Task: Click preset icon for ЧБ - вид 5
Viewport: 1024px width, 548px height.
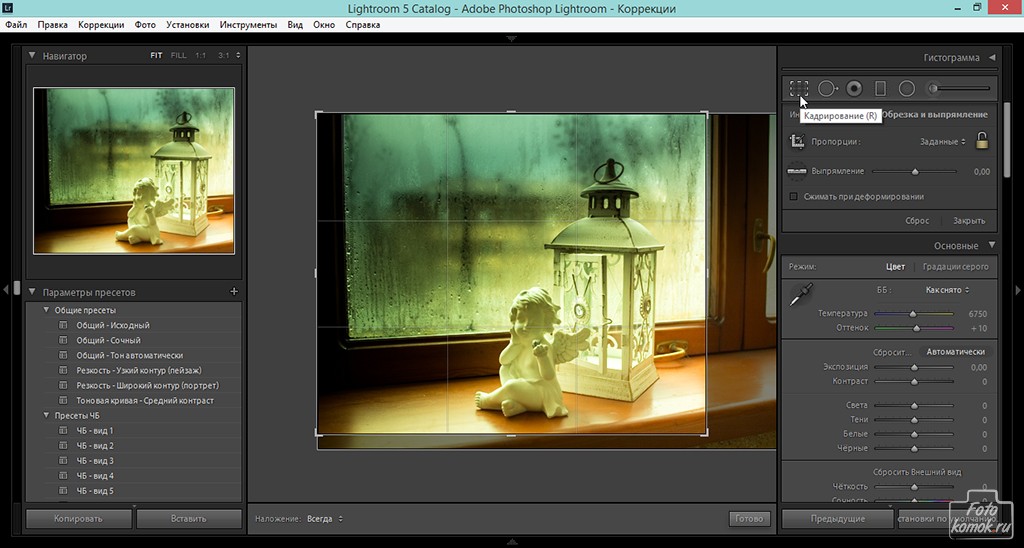Action: (63, 491)
